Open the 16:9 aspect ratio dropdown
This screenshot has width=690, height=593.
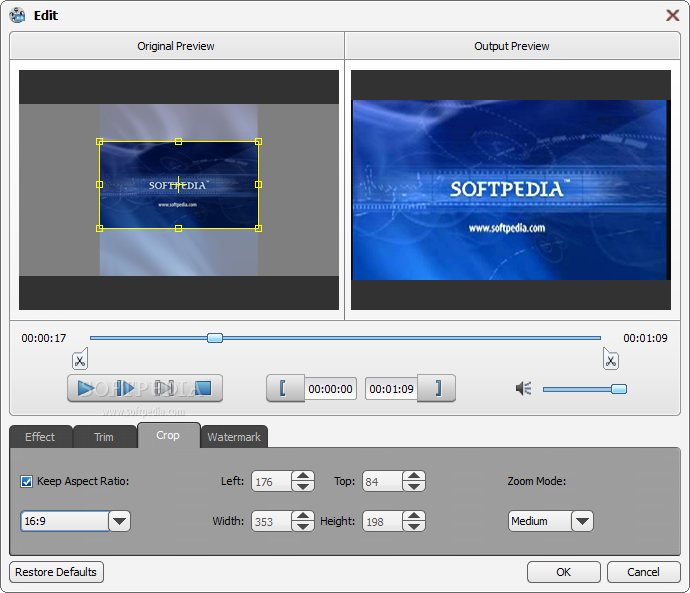pos(119,521)
